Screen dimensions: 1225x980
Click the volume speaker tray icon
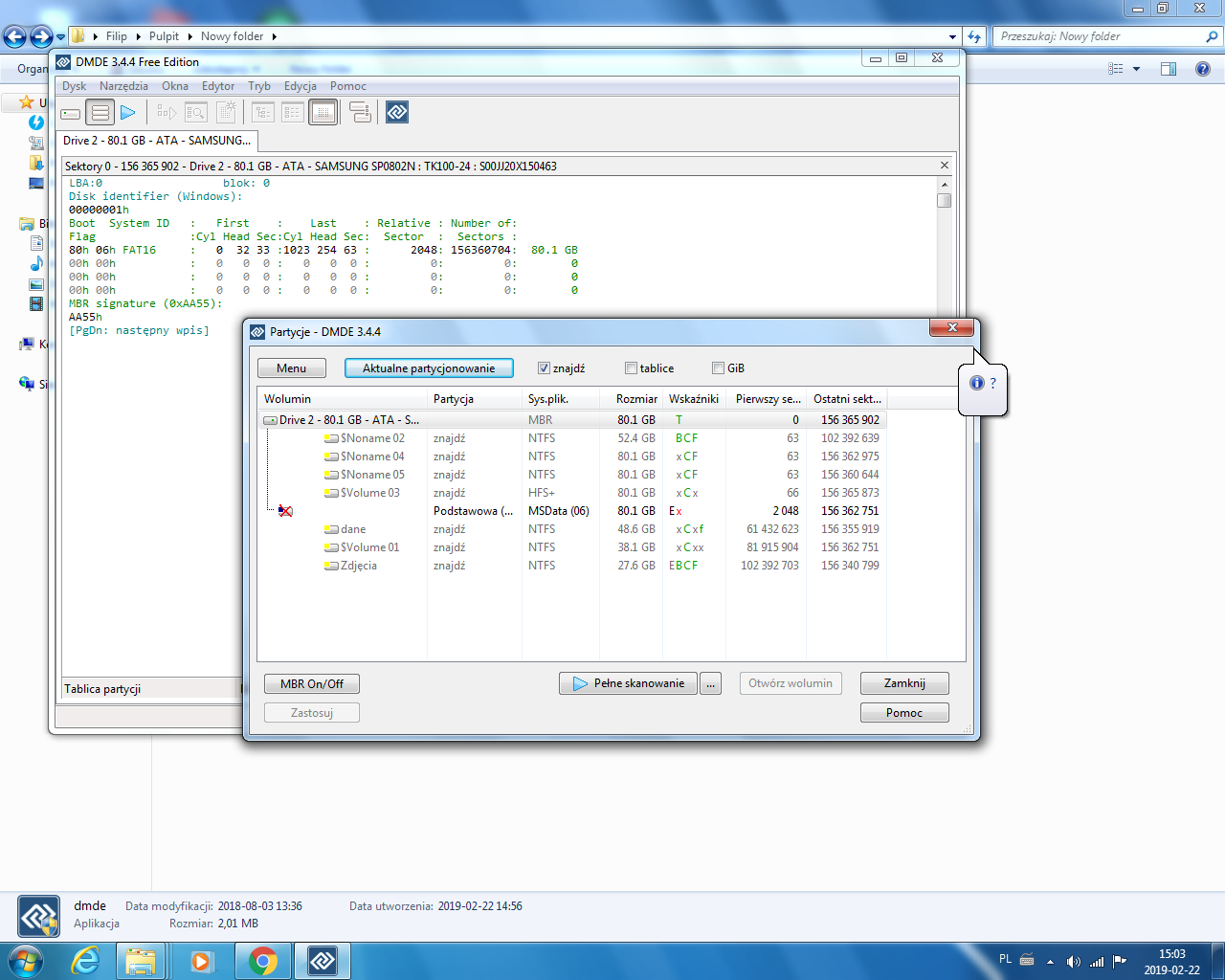click(x=1073, y=961)
